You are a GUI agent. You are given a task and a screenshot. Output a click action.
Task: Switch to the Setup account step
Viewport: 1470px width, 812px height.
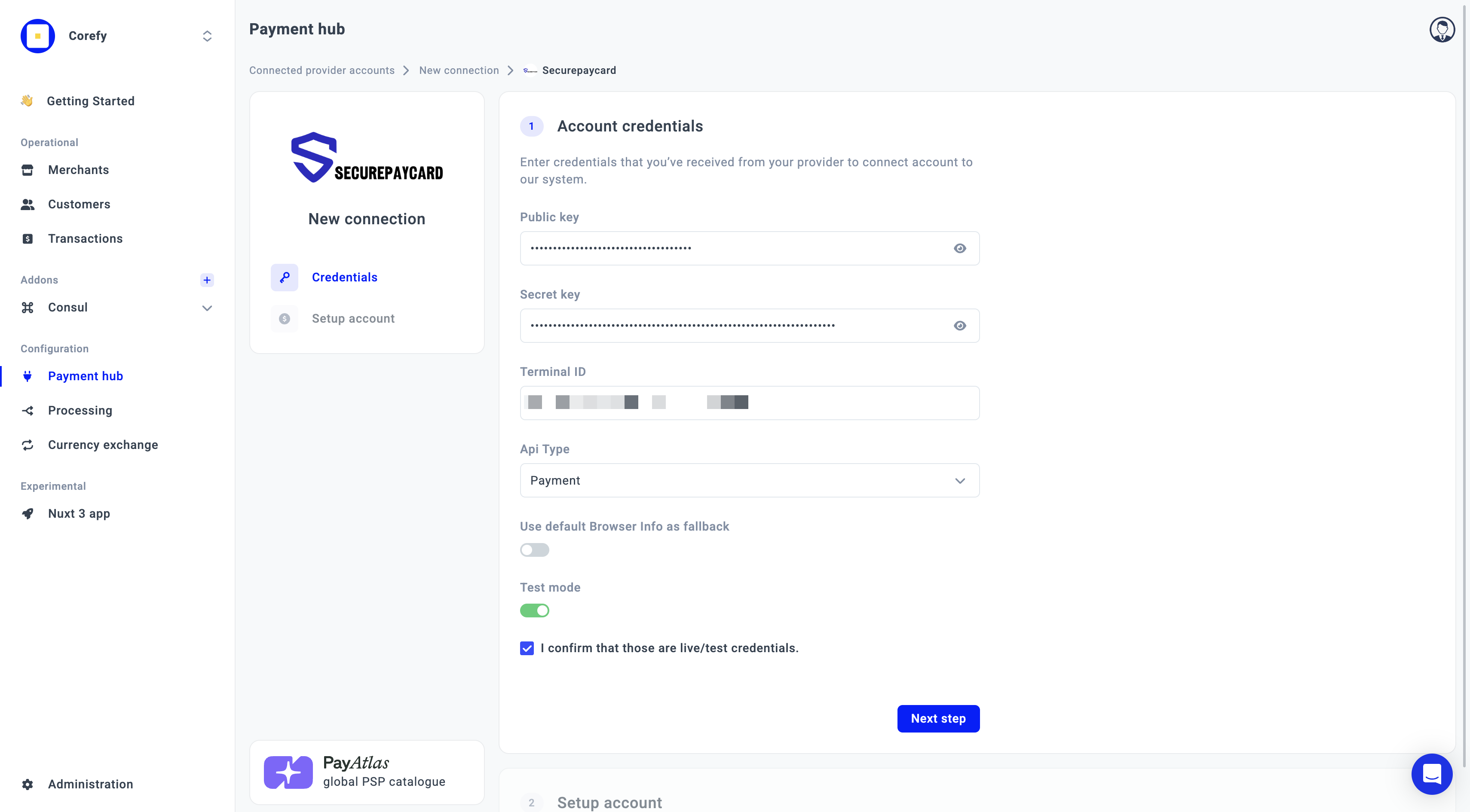tap(352, 319)
